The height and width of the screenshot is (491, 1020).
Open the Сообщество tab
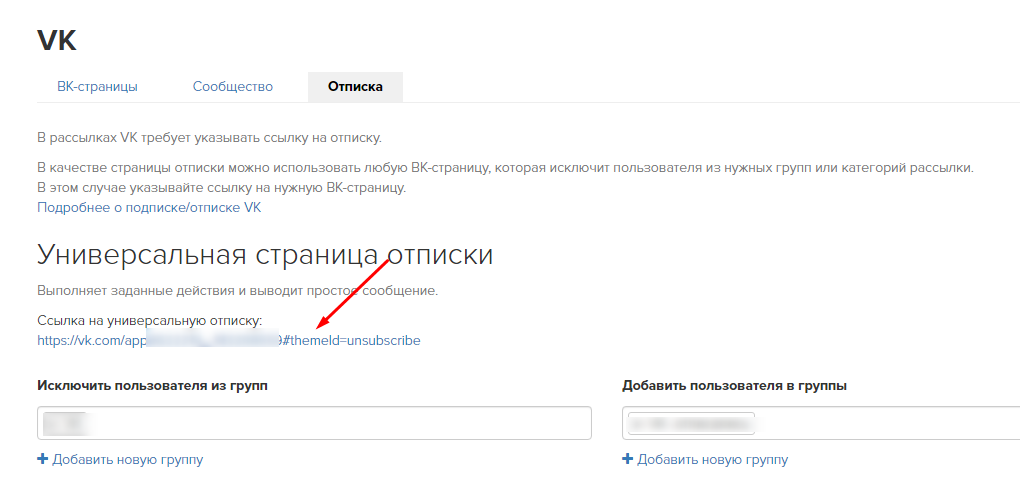(233, 87)
